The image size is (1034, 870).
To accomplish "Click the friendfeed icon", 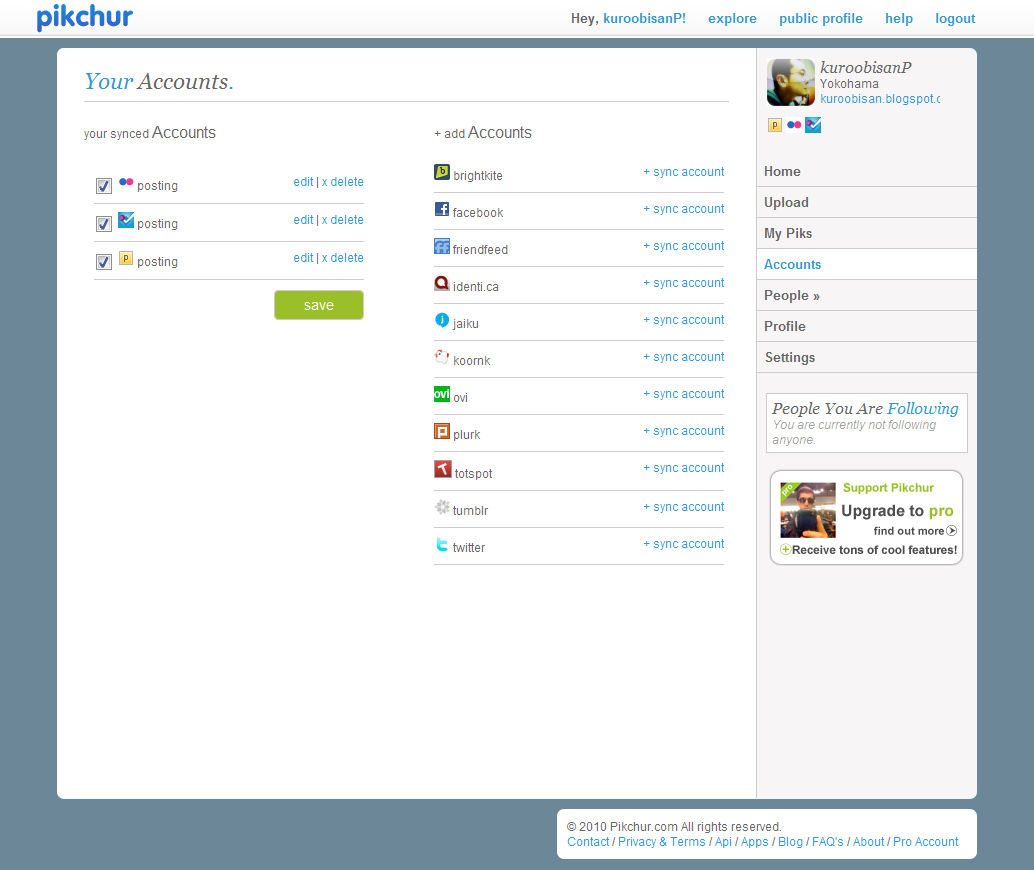I will 442,246.
